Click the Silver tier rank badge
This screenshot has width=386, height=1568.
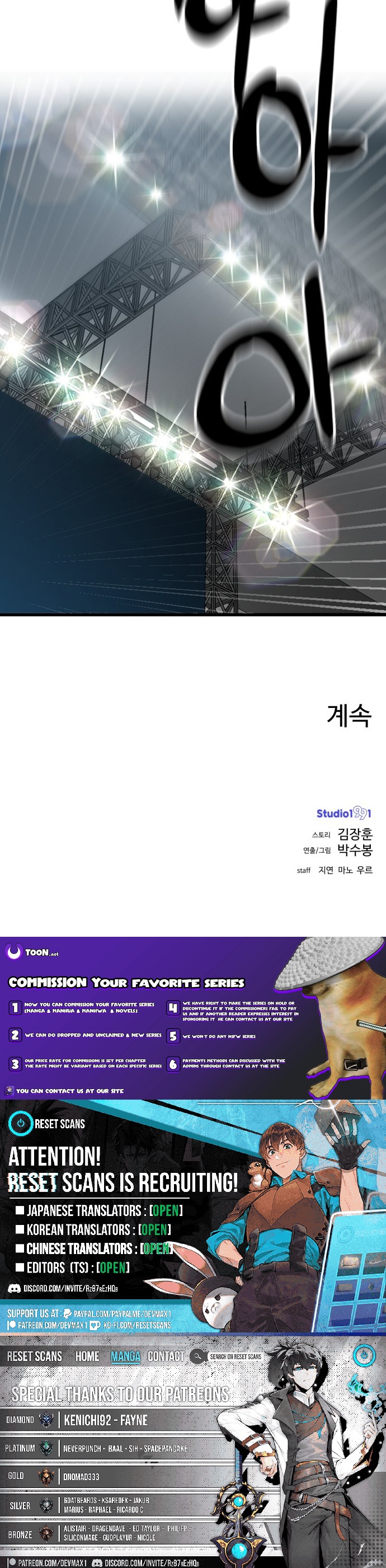point(46,1505)
